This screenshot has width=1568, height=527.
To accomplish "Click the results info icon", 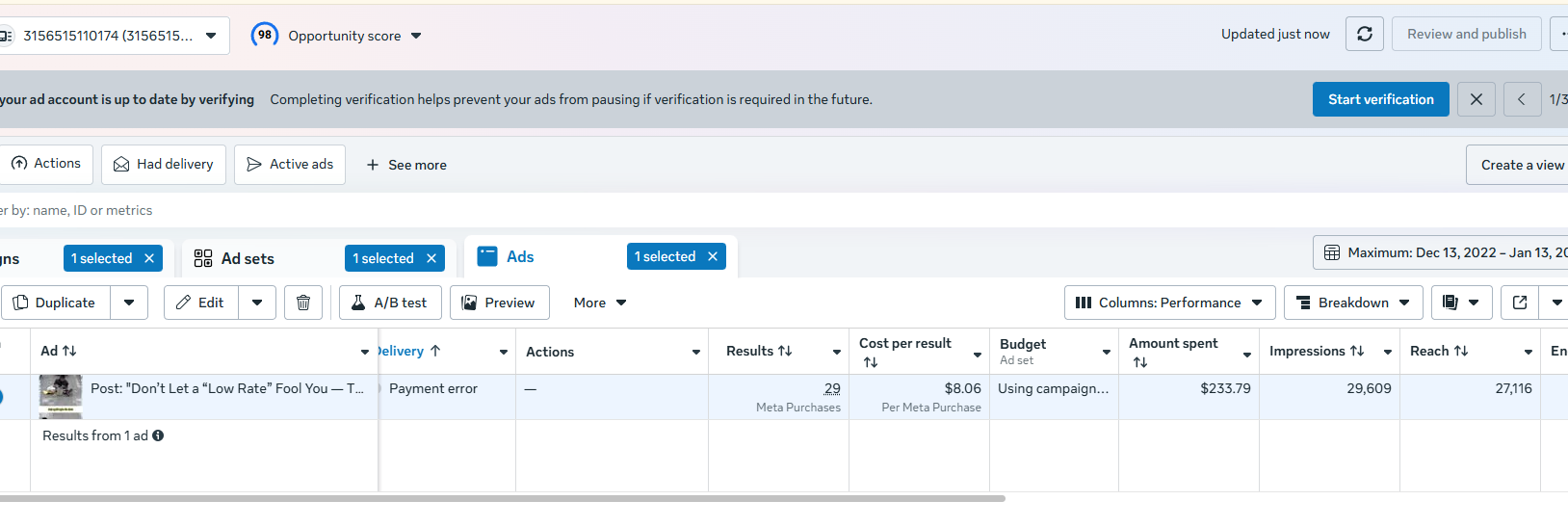I will [x=158, y=435].
